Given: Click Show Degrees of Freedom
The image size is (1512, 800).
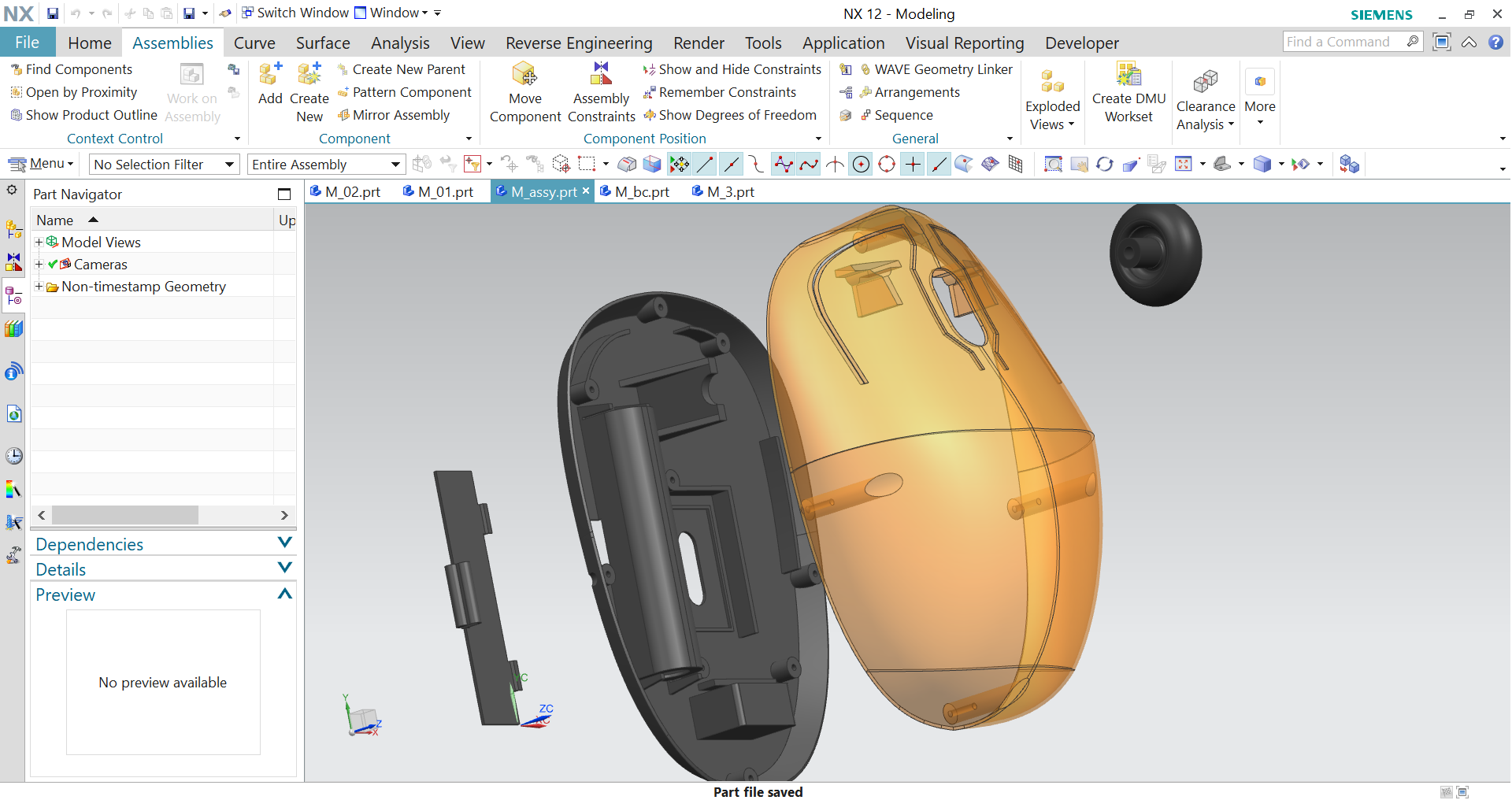Looking at the screenshot, I should coord(730,115).
